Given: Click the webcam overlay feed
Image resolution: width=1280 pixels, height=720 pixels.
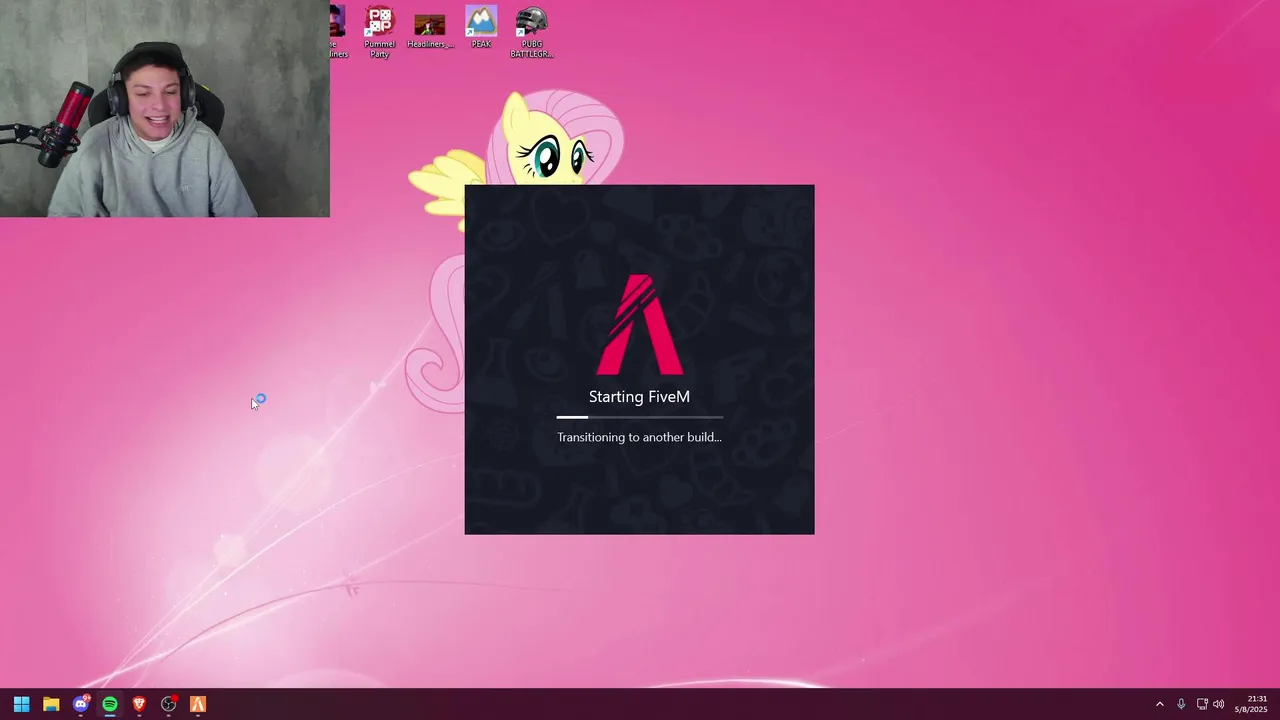Looking at the screenshot, I should [x=165, y=108].
